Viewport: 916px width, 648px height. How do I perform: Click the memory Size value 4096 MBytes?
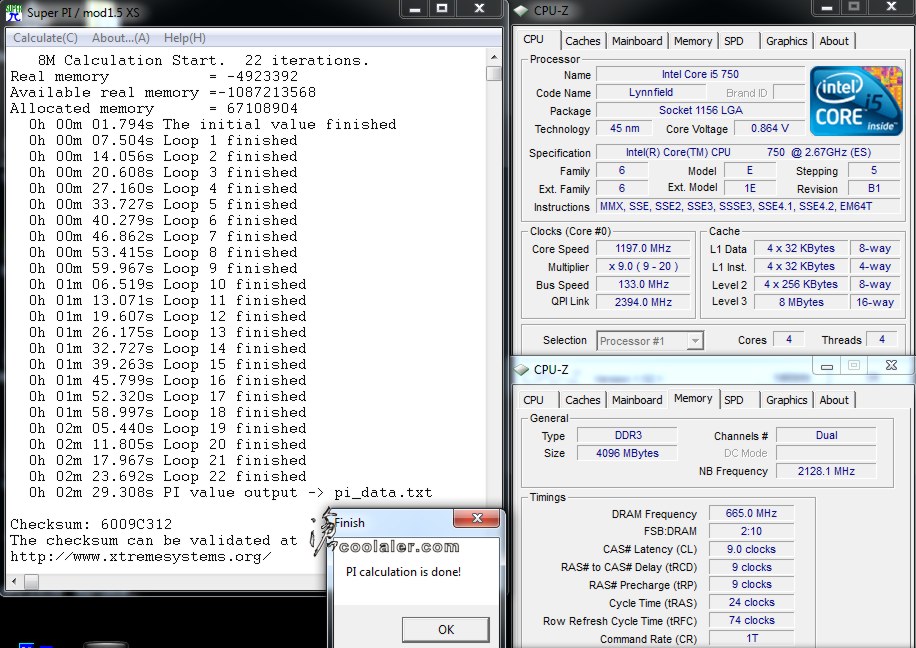[x=627, y=453]
